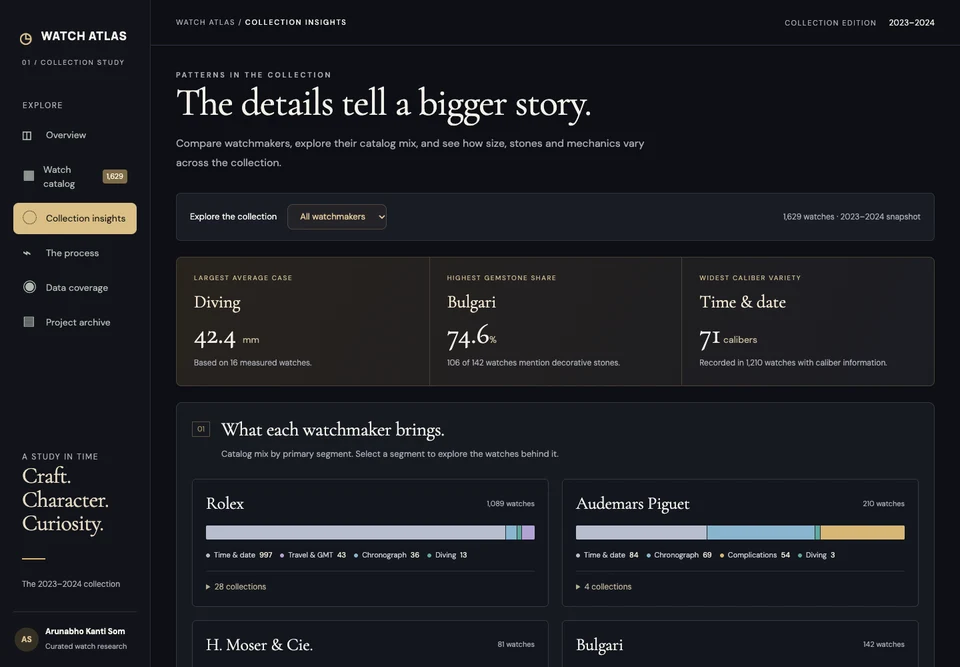This screenshot has width=960, height=667.
Task: Go to The process page
Action: coord(75,253)
